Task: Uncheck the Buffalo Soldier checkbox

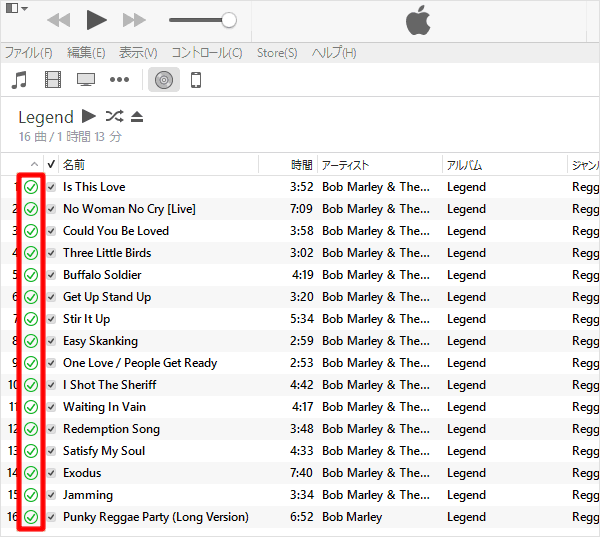Action: tap(51, 275)
